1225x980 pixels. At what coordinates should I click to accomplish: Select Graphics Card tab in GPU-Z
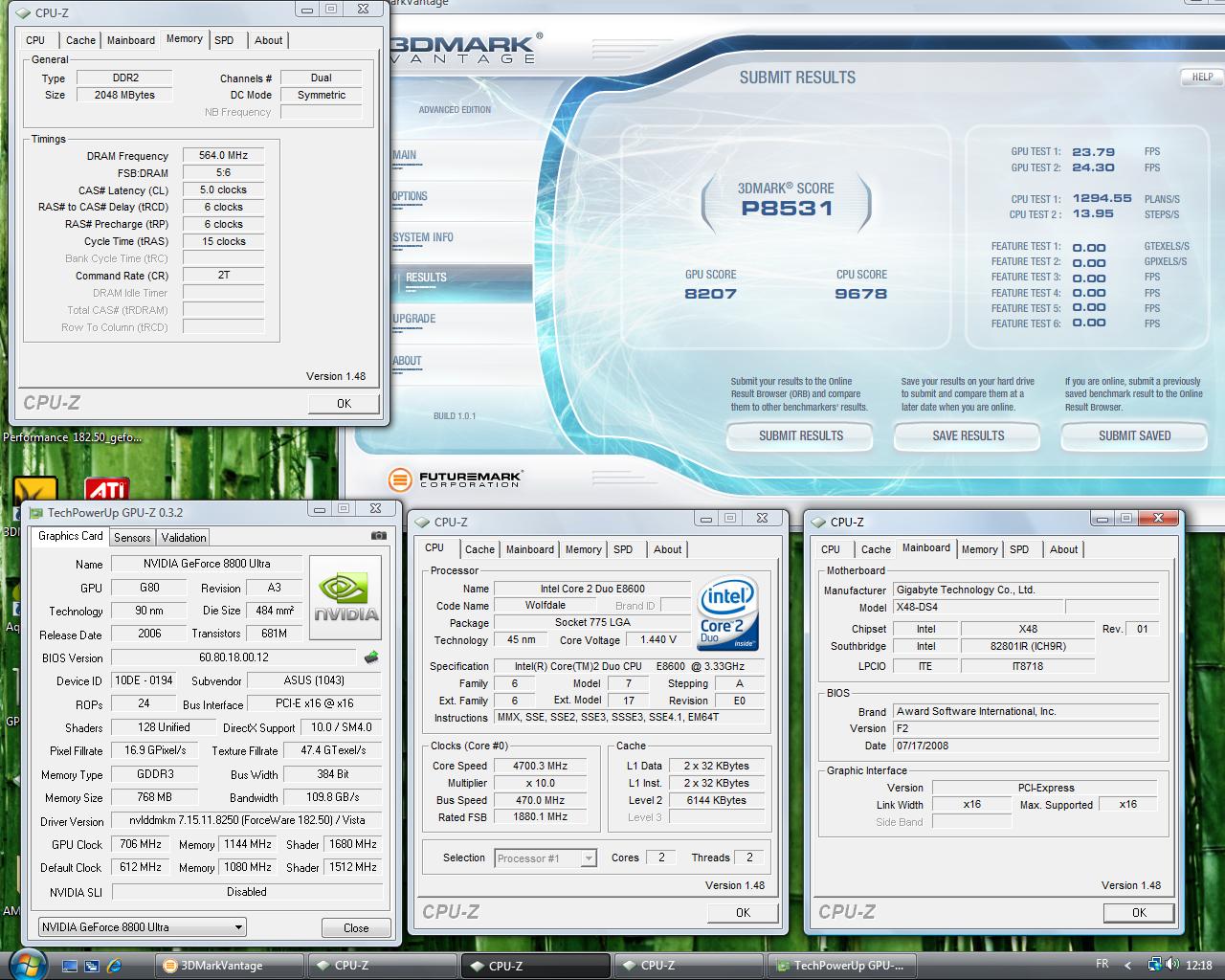click(x=70, y=536)
